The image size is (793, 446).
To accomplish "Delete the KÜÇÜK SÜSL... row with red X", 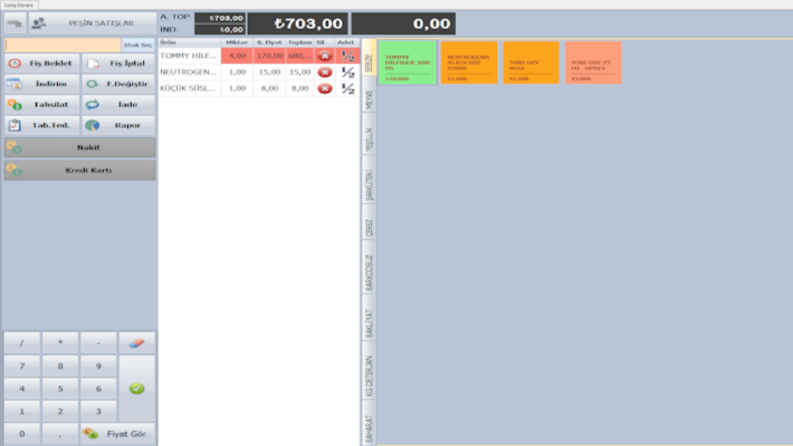I will [x=325, y=88].
